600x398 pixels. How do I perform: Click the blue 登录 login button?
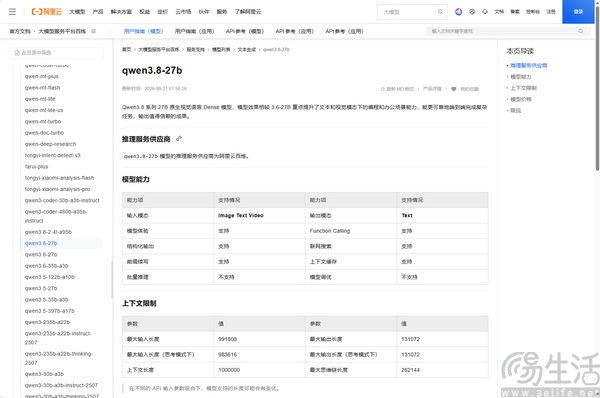[578, 12]
